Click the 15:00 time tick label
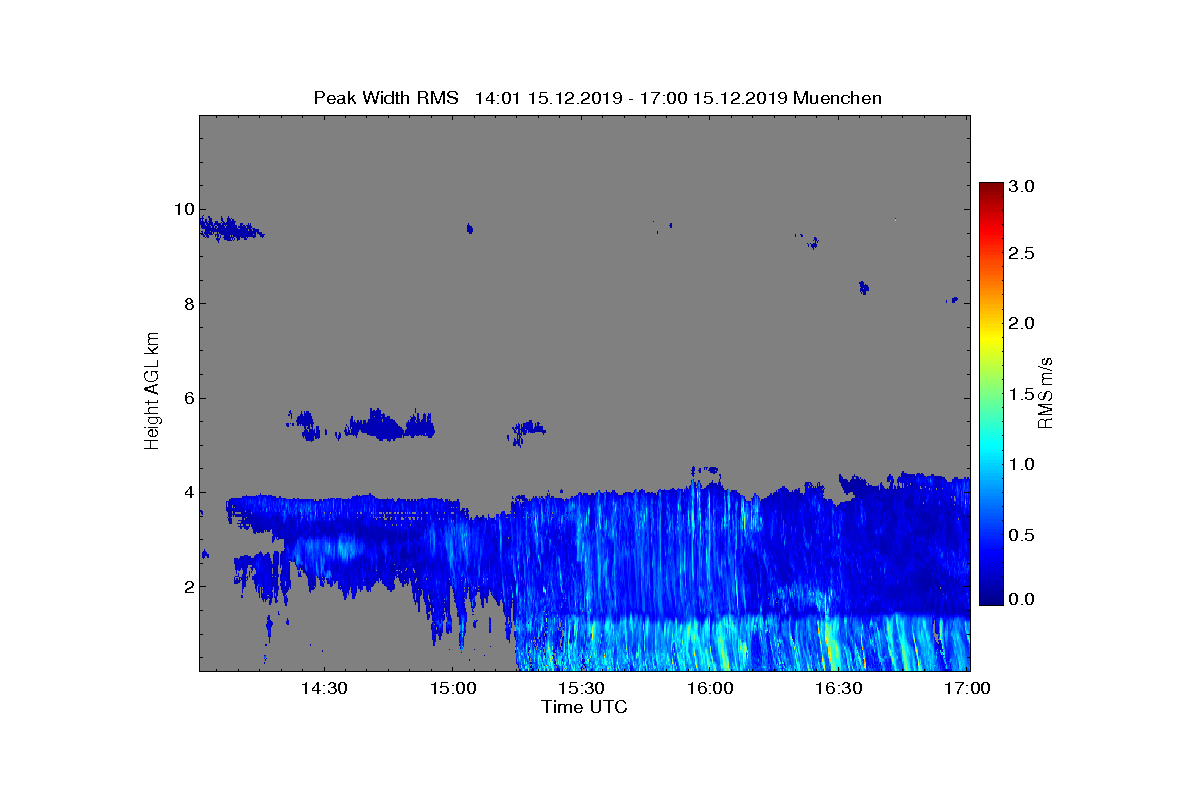 [453, 688]
